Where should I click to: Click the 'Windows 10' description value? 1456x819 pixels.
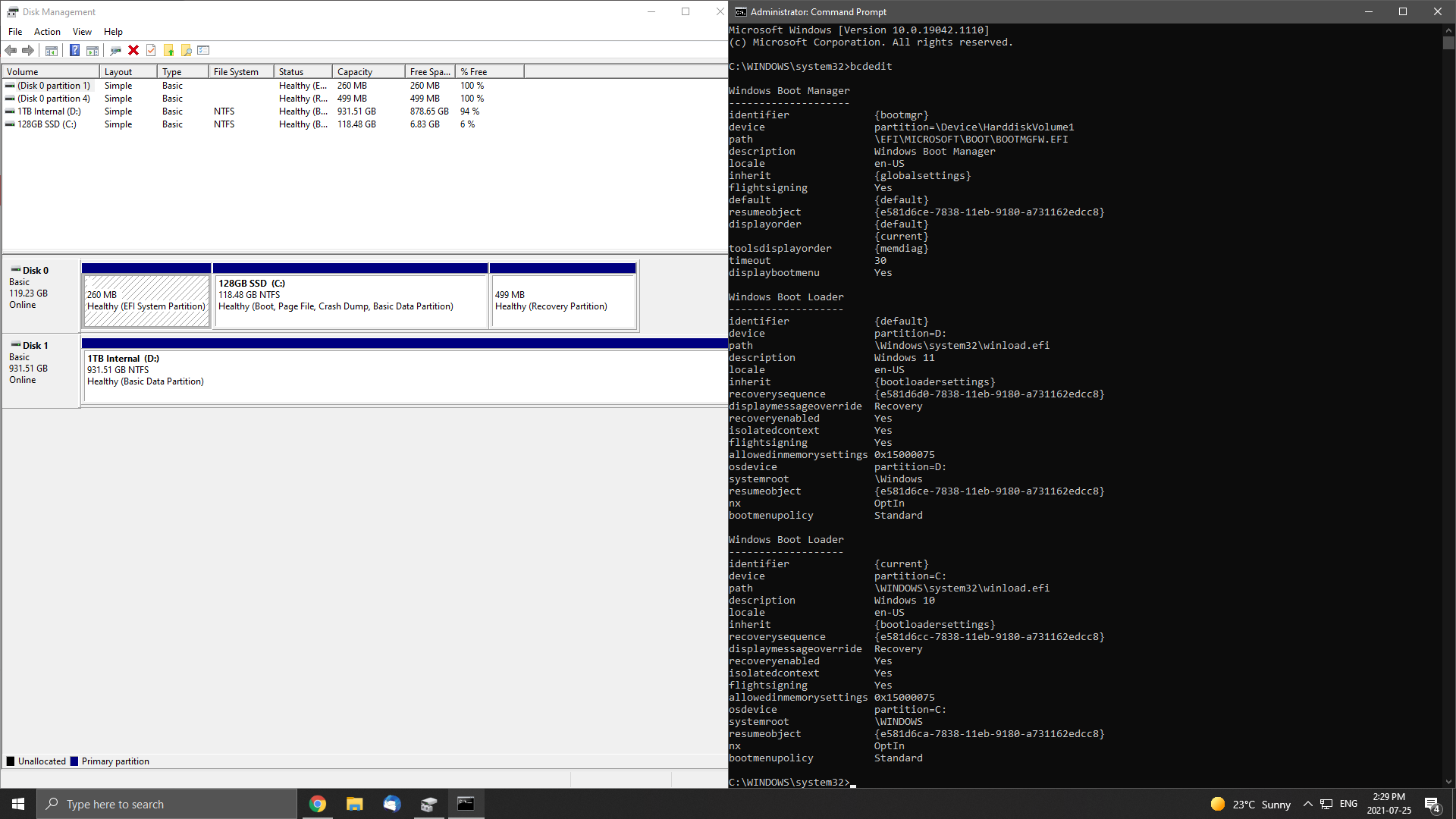904,601
